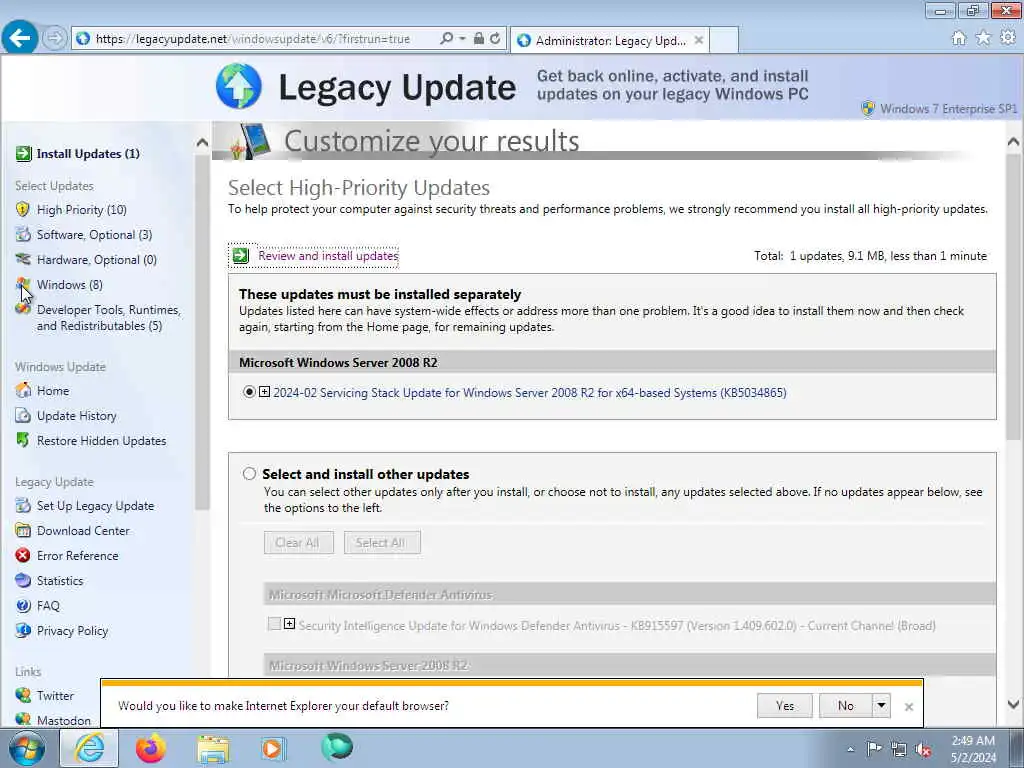The width and height of the screenshot is (1024, 768).
Task: Click the sidebar scroll up arrow
Action: 202,142
